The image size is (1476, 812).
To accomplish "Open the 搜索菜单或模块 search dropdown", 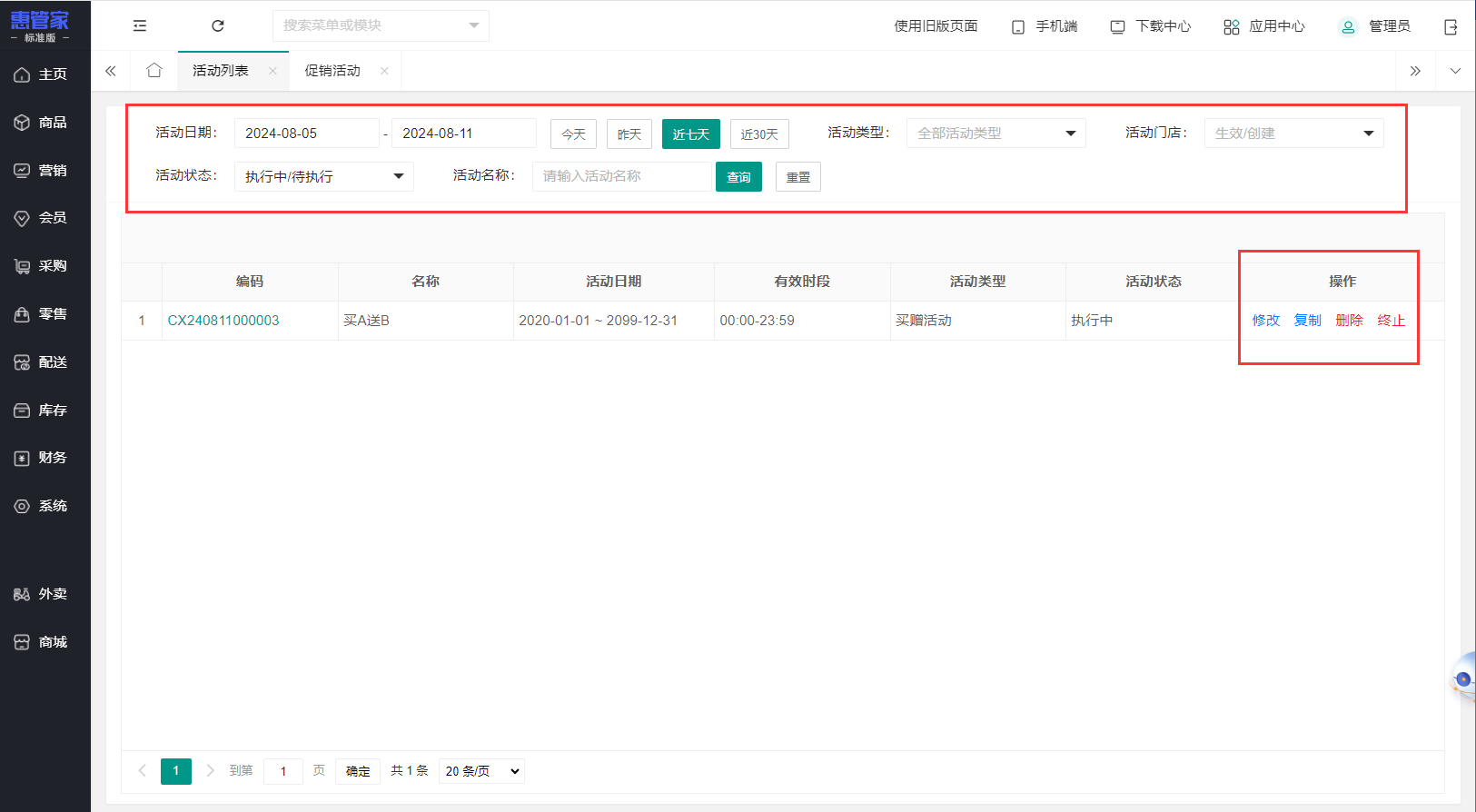I will click(381, 25).
